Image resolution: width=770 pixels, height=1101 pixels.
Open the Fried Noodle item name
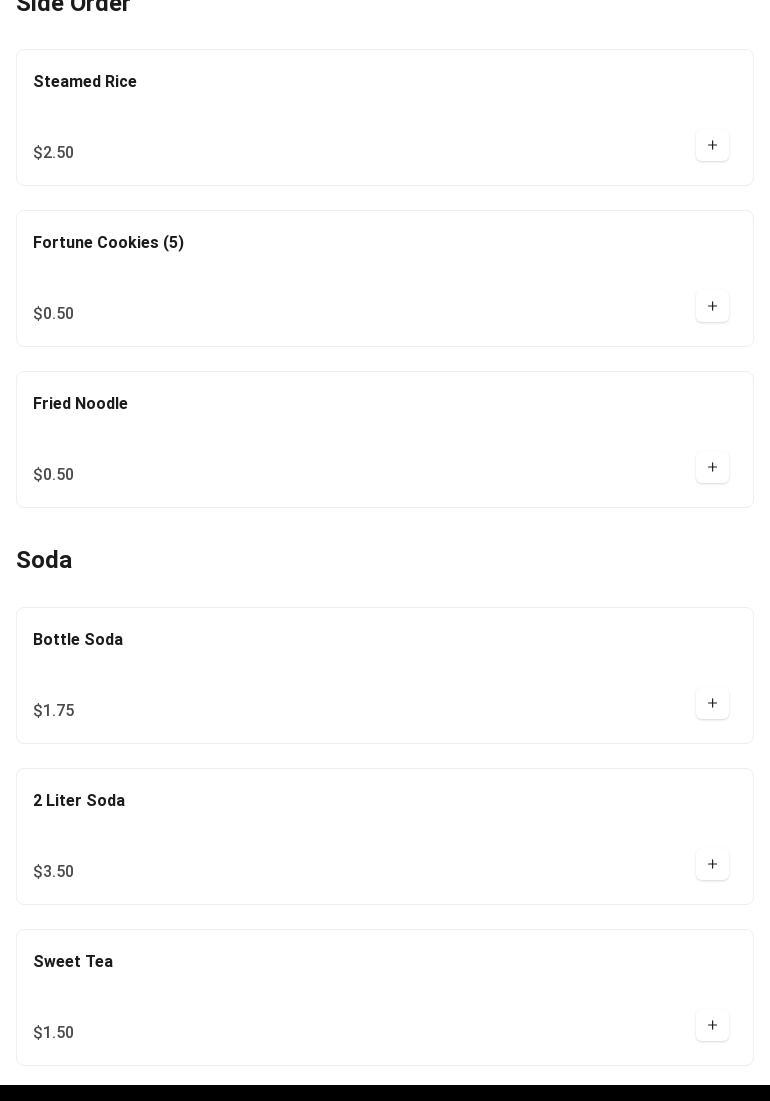click(80, 404)
